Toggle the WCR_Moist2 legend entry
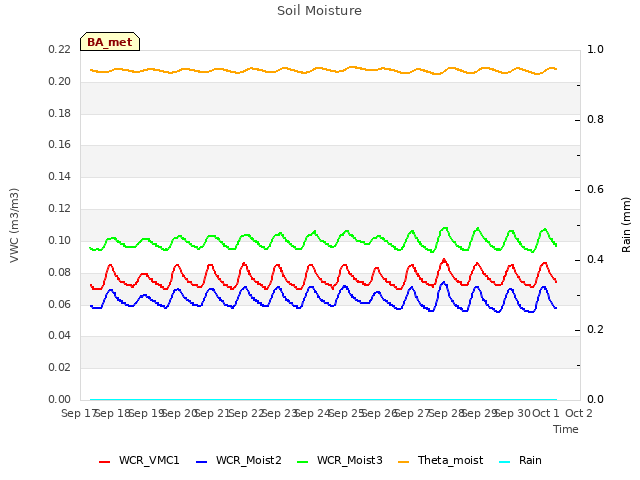Screen dimensions: 640x480 239,461
